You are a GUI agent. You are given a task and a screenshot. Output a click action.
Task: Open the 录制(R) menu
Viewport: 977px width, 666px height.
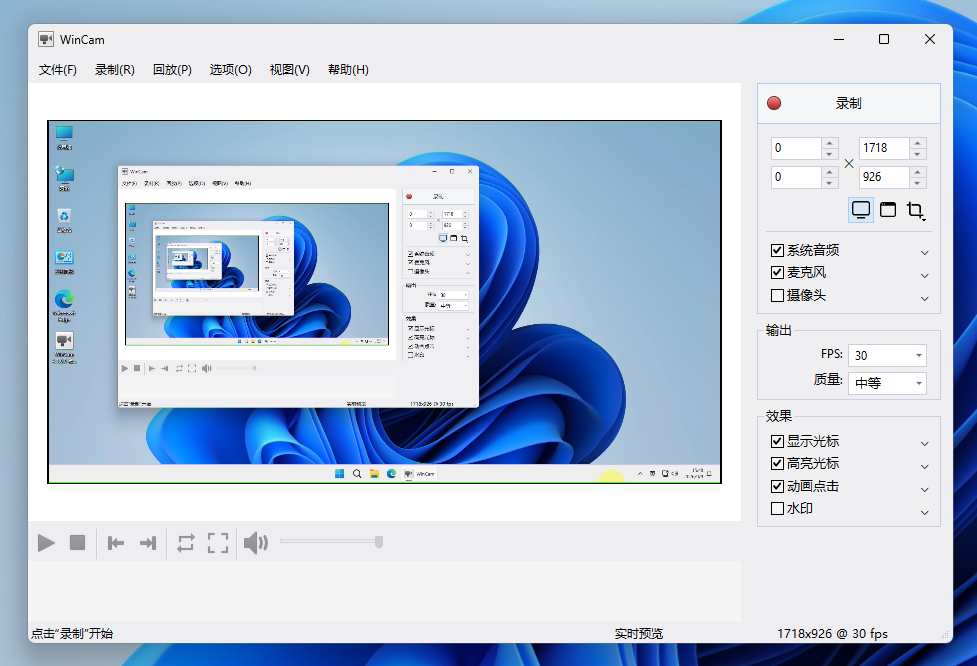click(115, 70)
